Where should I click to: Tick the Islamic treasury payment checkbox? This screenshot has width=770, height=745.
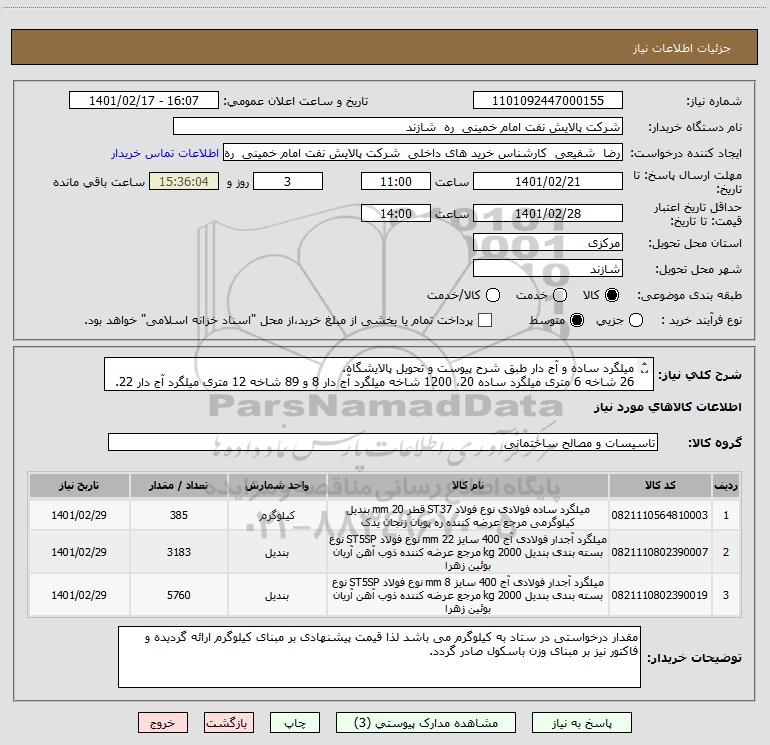point(485,320)
